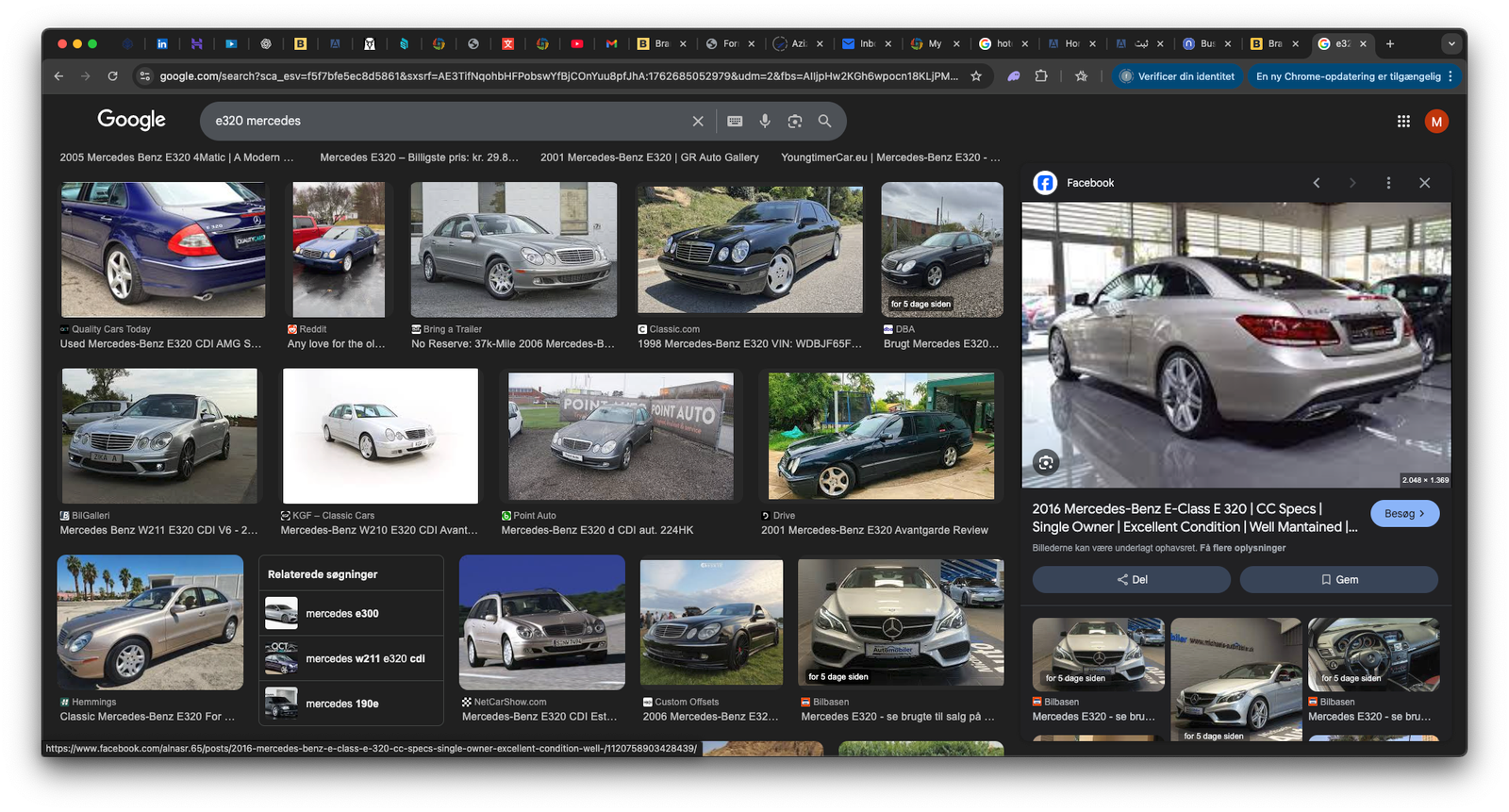Open the Drive 2001 Avantgarde Review thumbnail

click(881, 436)
